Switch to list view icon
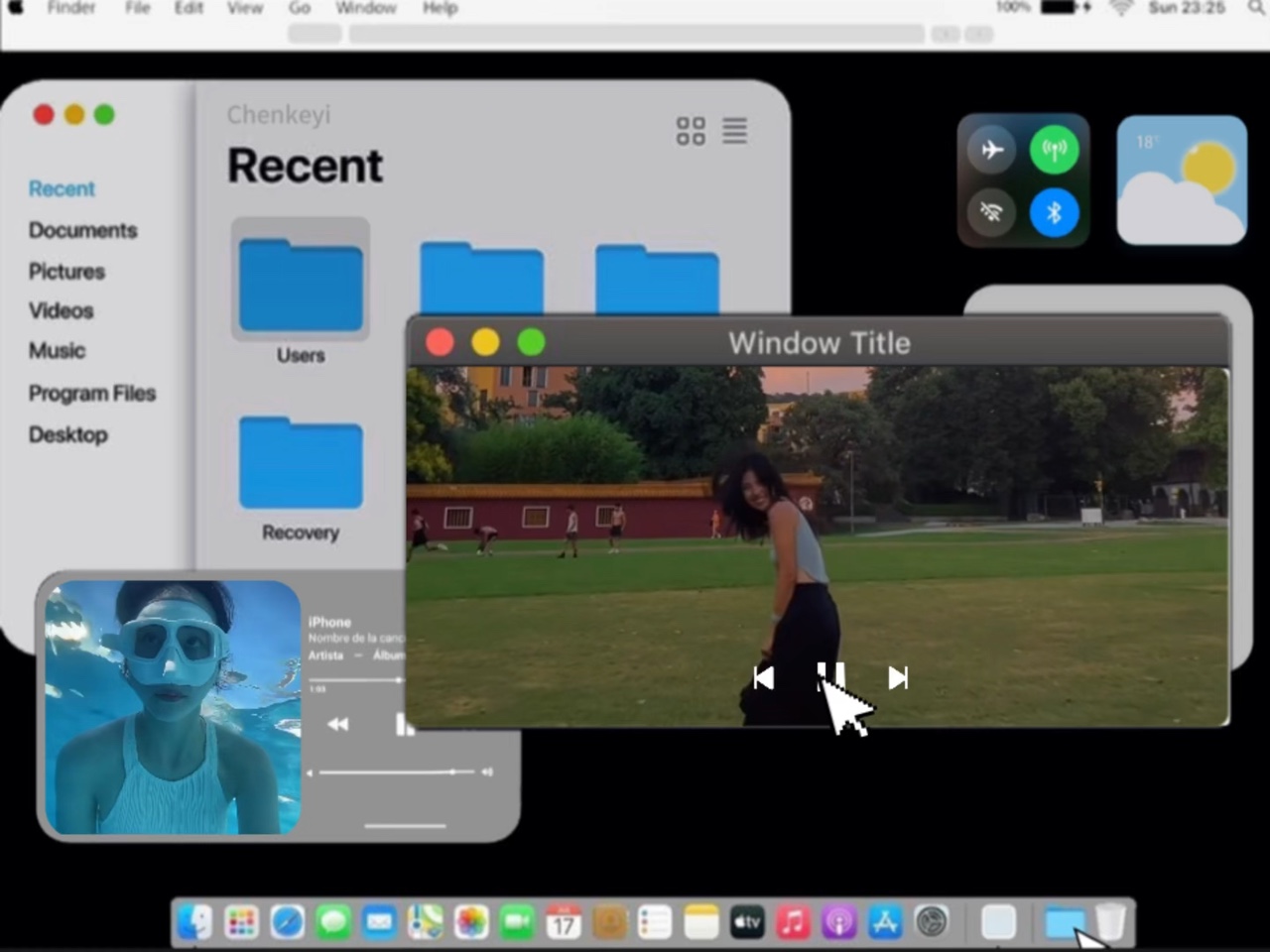The image size is (1270, 952). click(734, 131)
